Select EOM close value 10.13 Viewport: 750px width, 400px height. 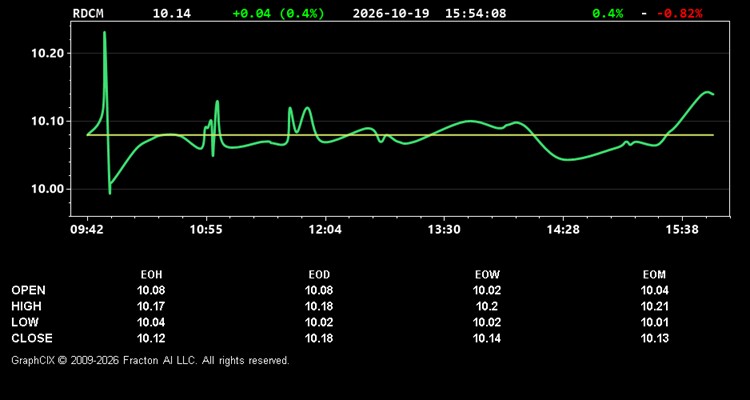coord(654,338)
